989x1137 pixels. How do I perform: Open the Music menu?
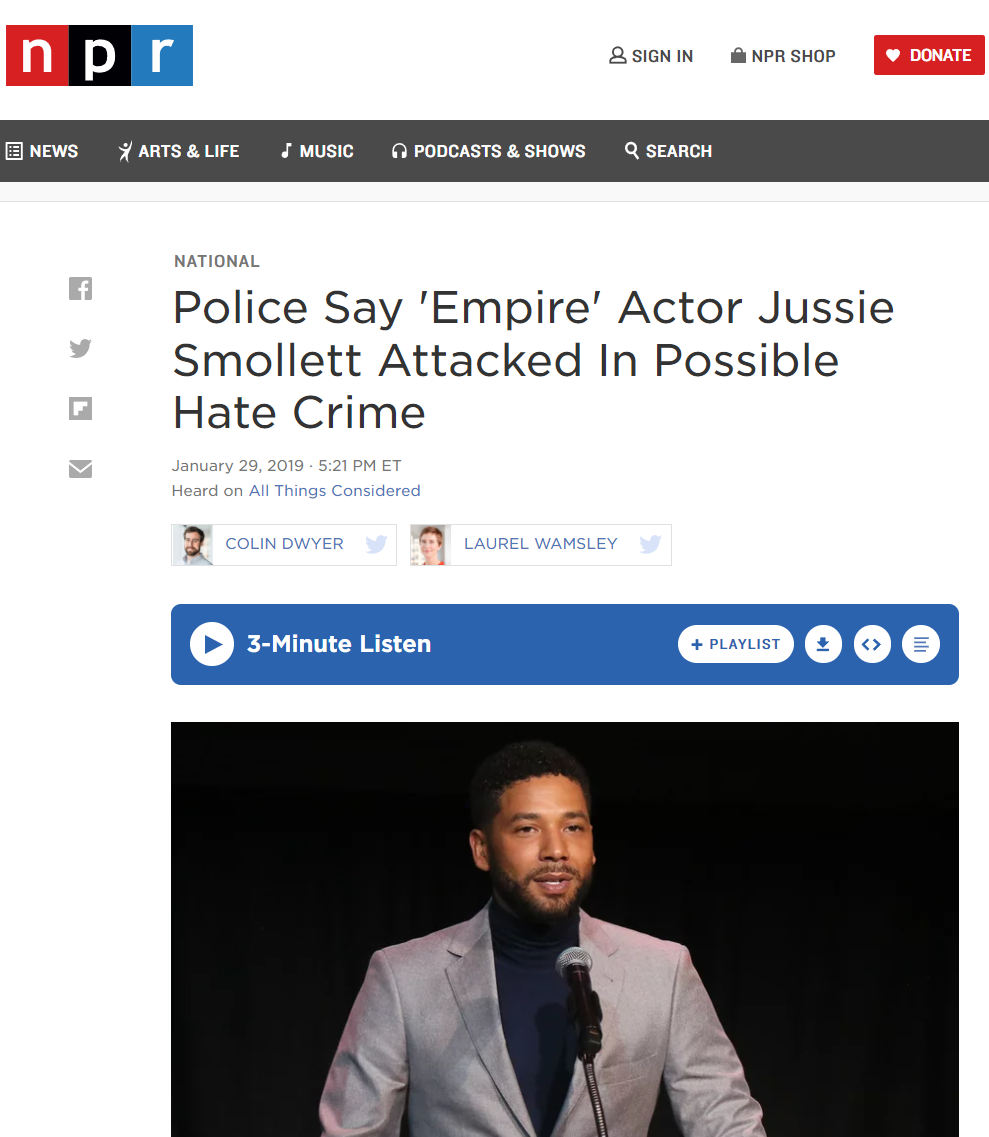coord(317,151)
